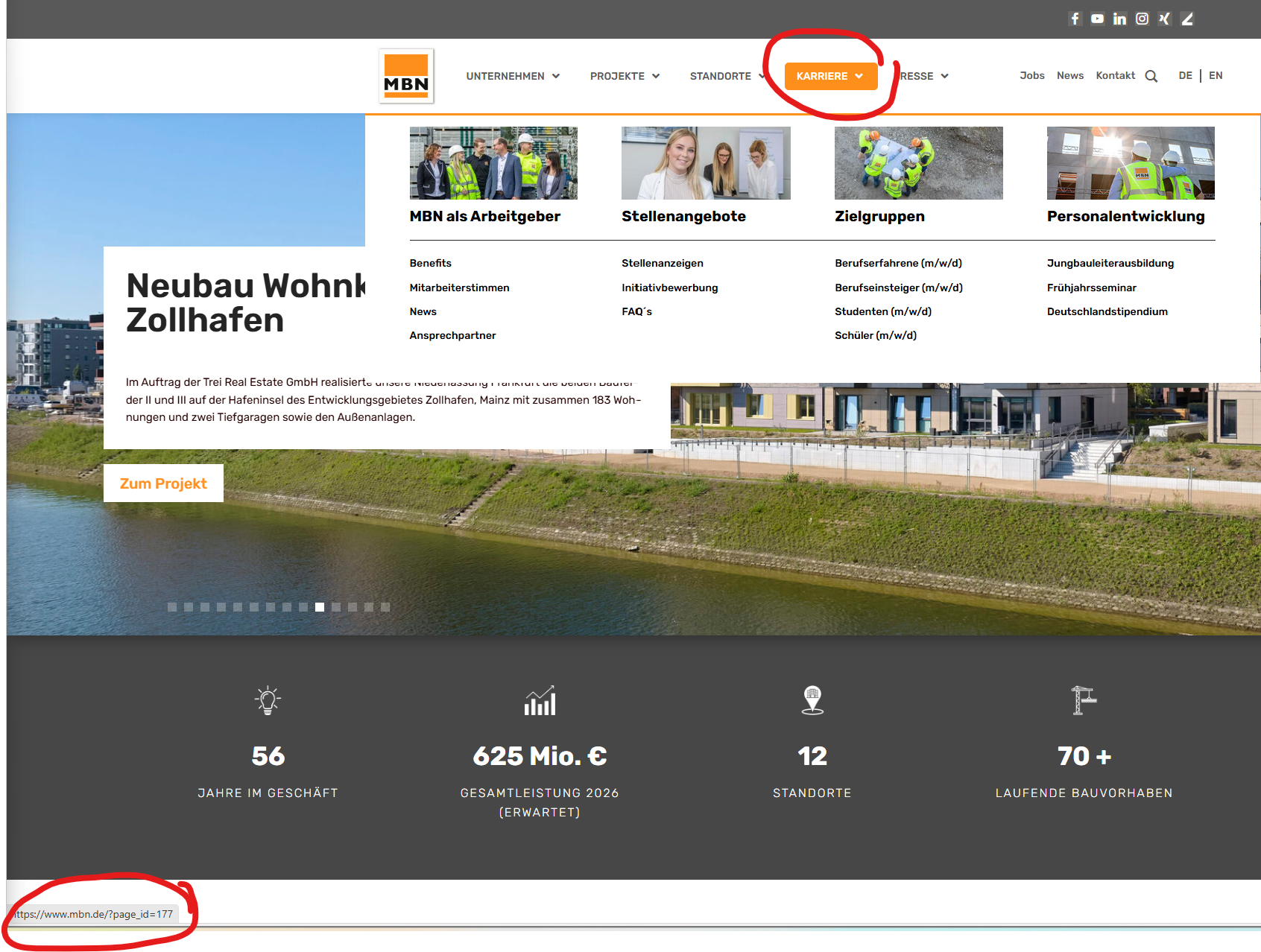Expand the Unternehmen dropdown menu
Image resolution: width=1261 pixels, height=952 pixels.
click(x=513, y=76)
